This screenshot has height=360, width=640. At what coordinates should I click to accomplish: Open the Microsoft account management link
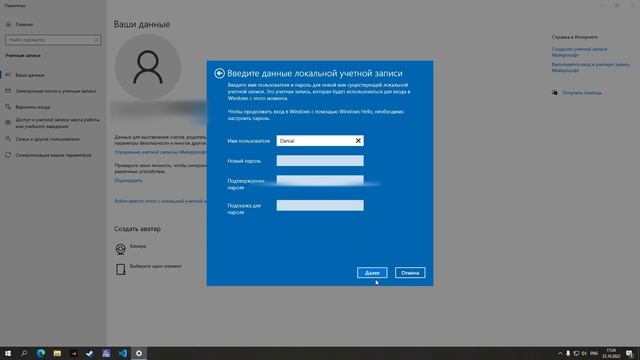160,152
